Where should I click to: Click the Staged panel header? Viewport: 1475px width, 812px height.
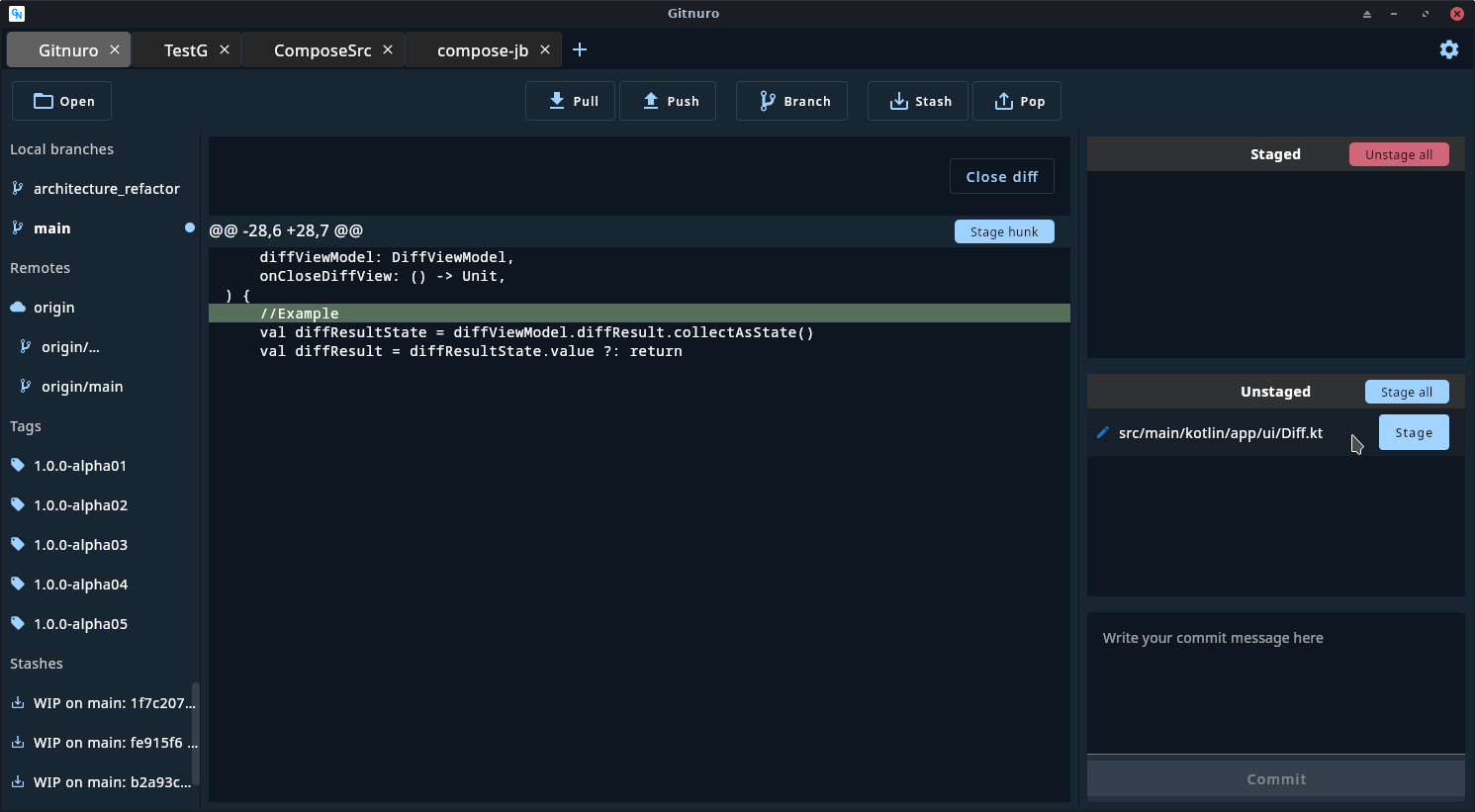click(1275, 154)
